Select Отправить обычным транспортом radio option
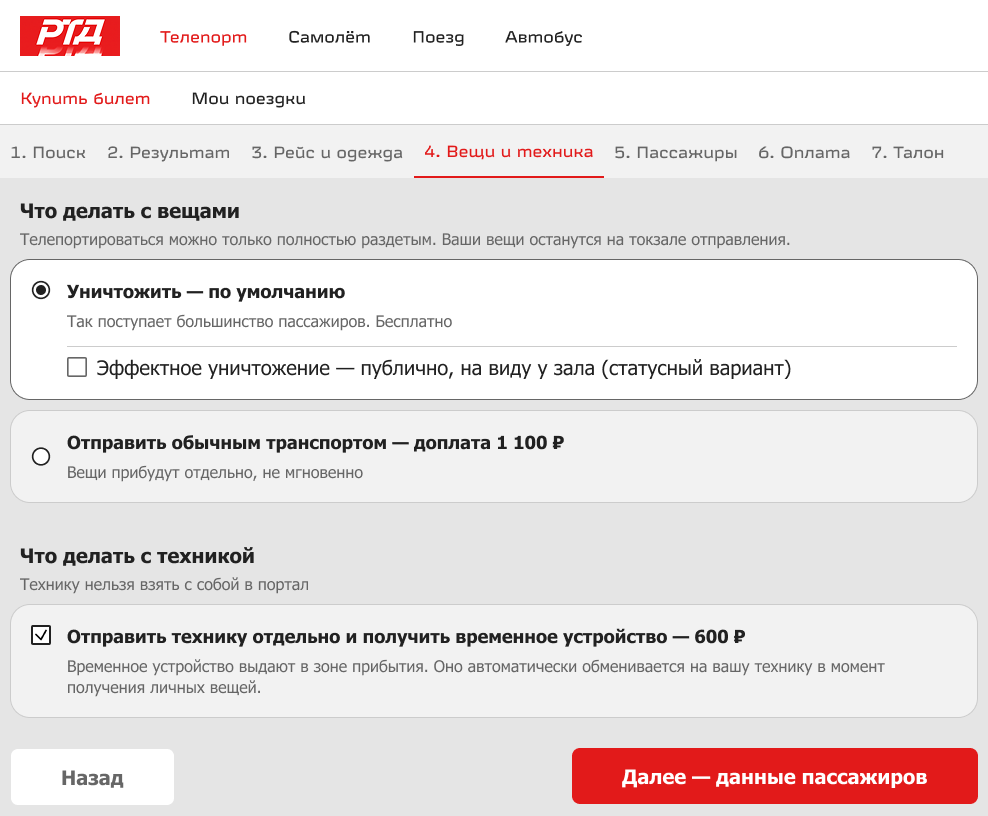The image size is (988, 816). [x=41, y=456]
